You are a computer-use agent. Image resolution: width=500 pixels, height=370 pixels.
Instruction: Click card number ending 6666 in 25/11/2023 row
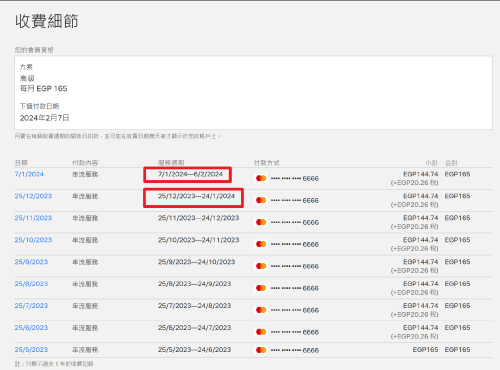coord(295,222)
